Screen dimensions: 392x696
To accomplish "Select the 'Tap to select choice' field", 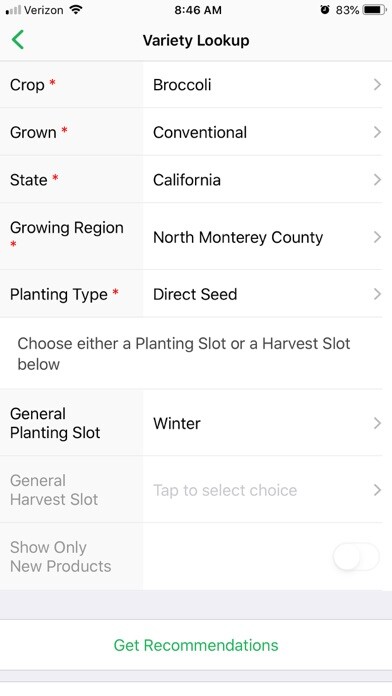I will point(225,490).
